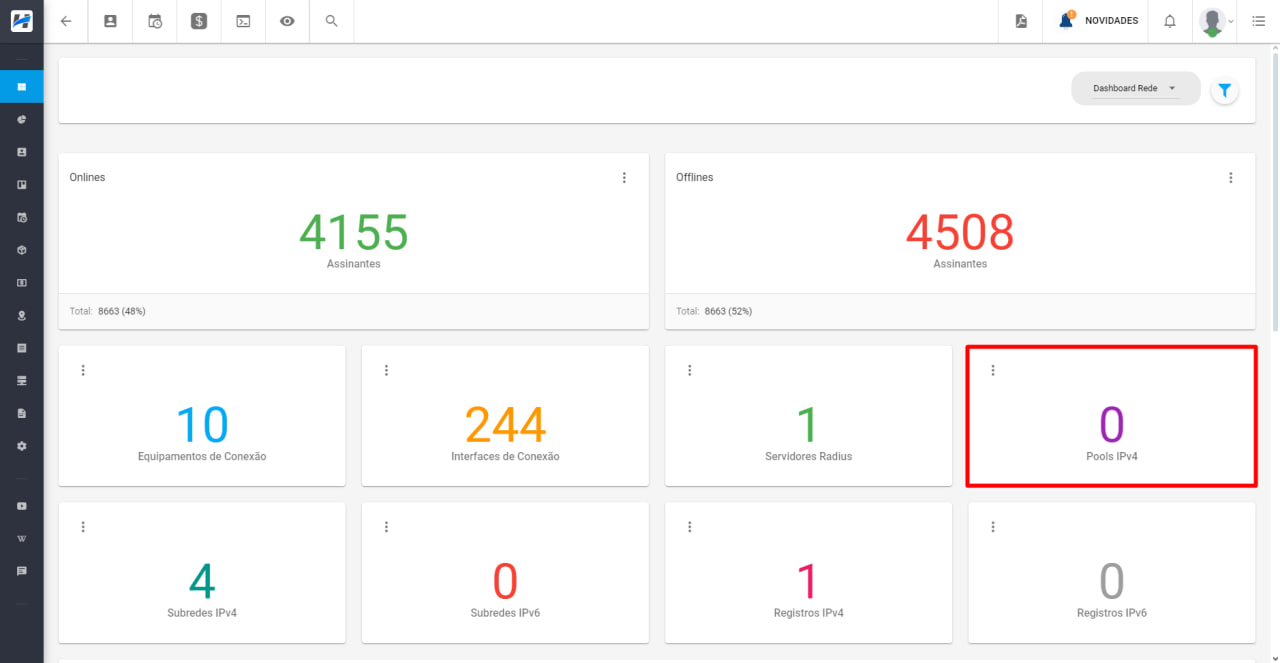This screenshot has width=1280, height=663.
Task: Open Servidores Radius card options menu
Action: pyautogui.click(x=689, y=370)
